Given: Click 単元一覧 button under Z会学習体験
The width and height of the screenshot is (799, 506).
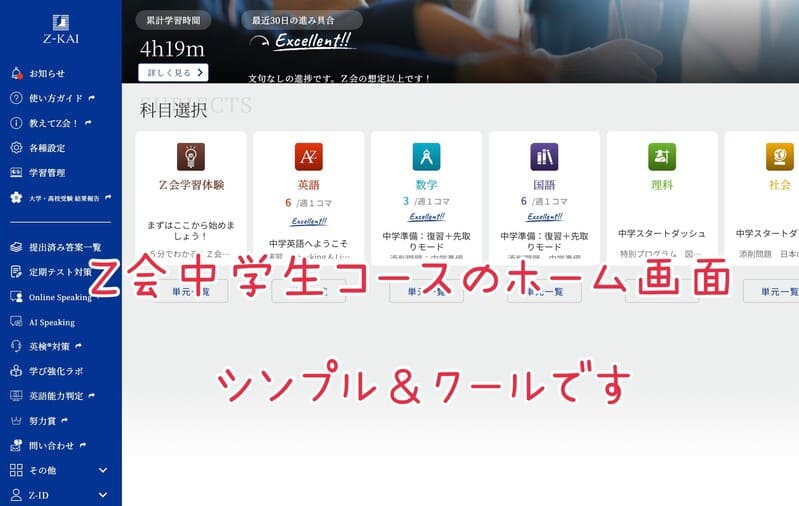Looking at the screenshot, I should 191,291.
